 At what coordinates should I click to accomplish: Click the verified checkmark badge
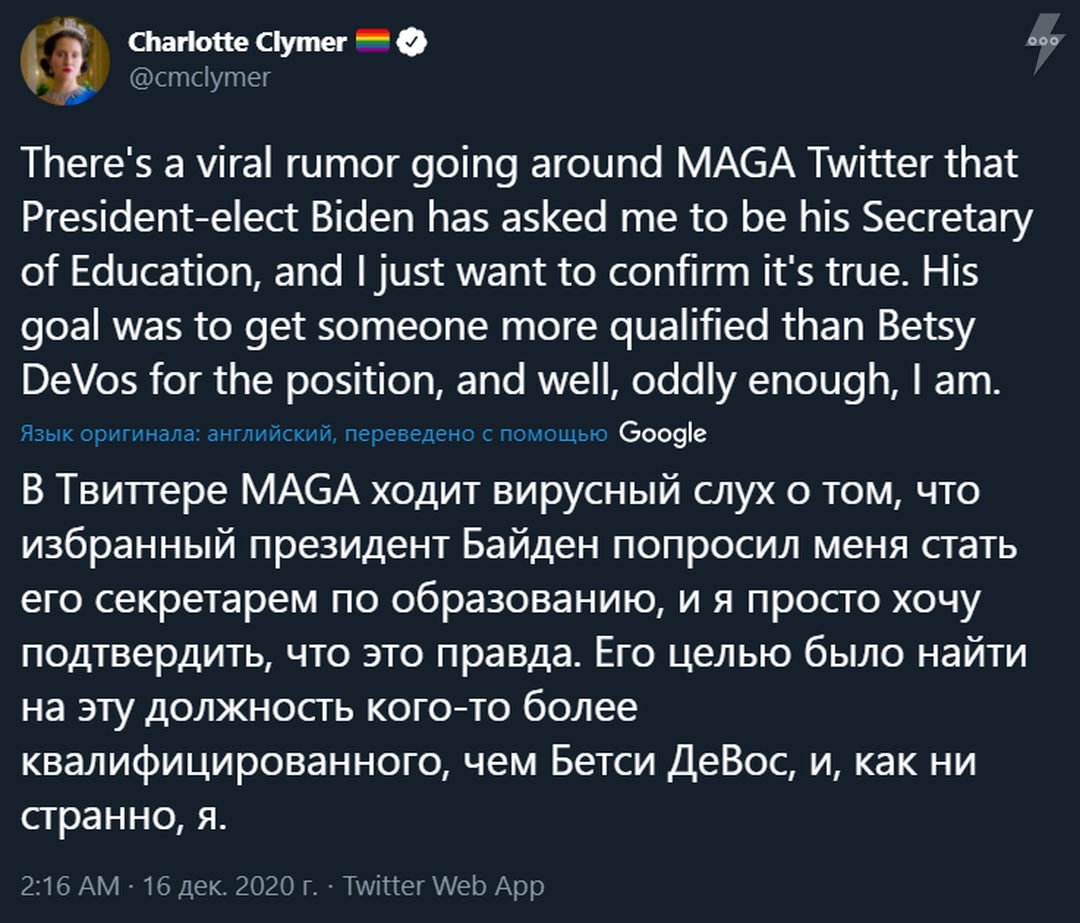click(x=414, y=43)
